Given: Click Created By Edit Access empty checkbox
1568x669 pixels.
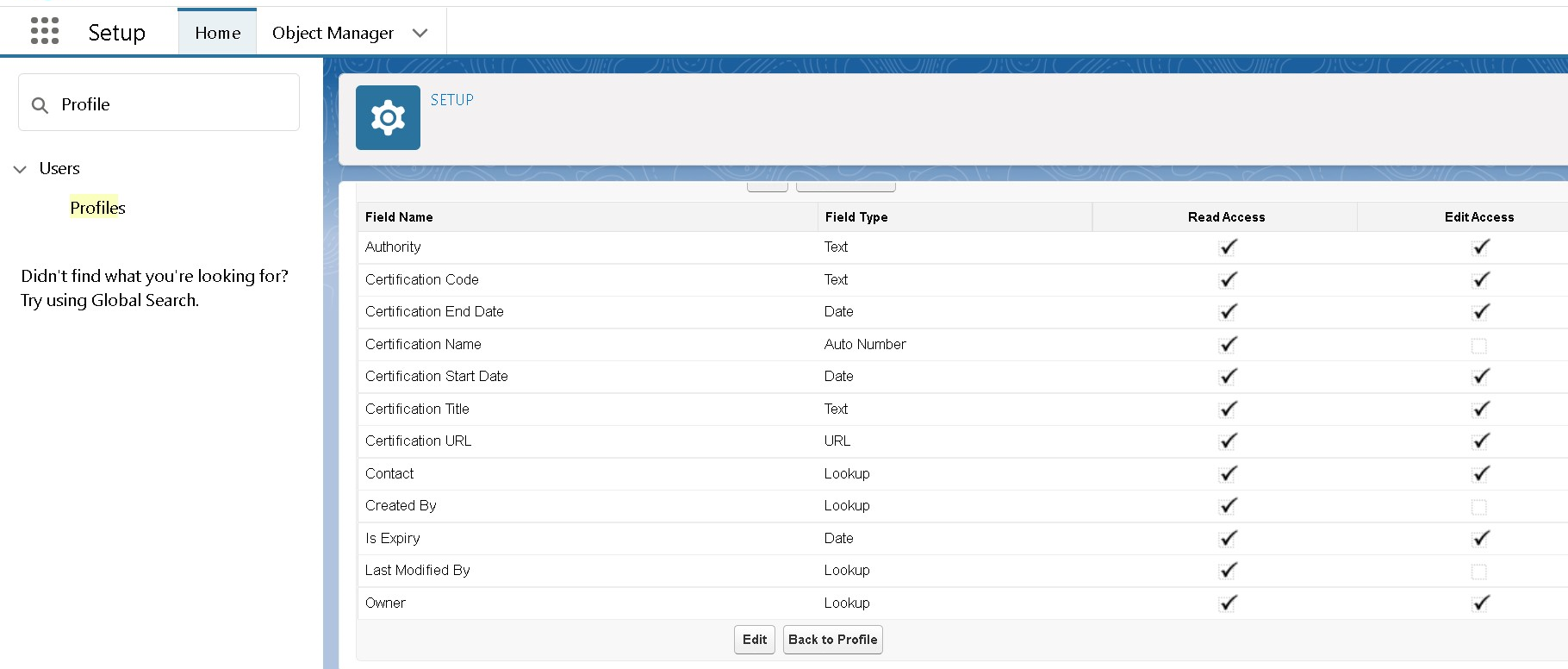Looking at the screenshot, I should point(1479,507).
